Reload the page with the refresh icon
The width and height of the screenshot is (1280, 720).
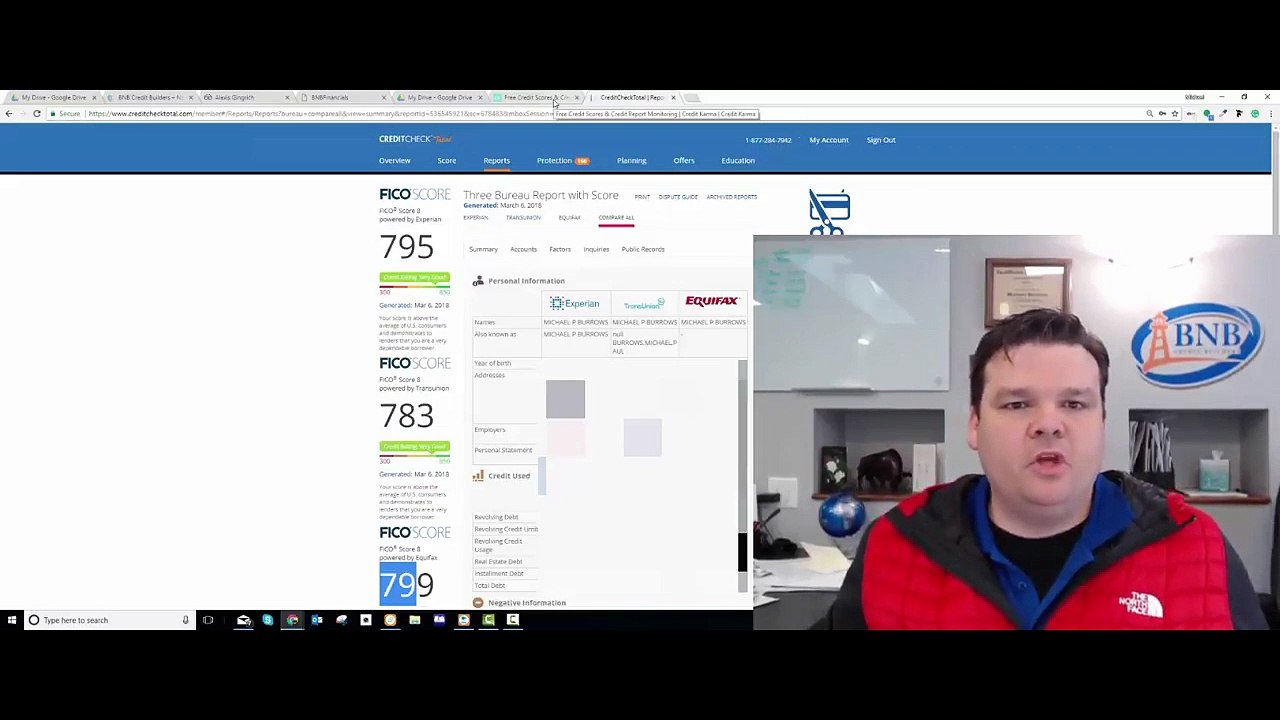[x=37, y=114]
